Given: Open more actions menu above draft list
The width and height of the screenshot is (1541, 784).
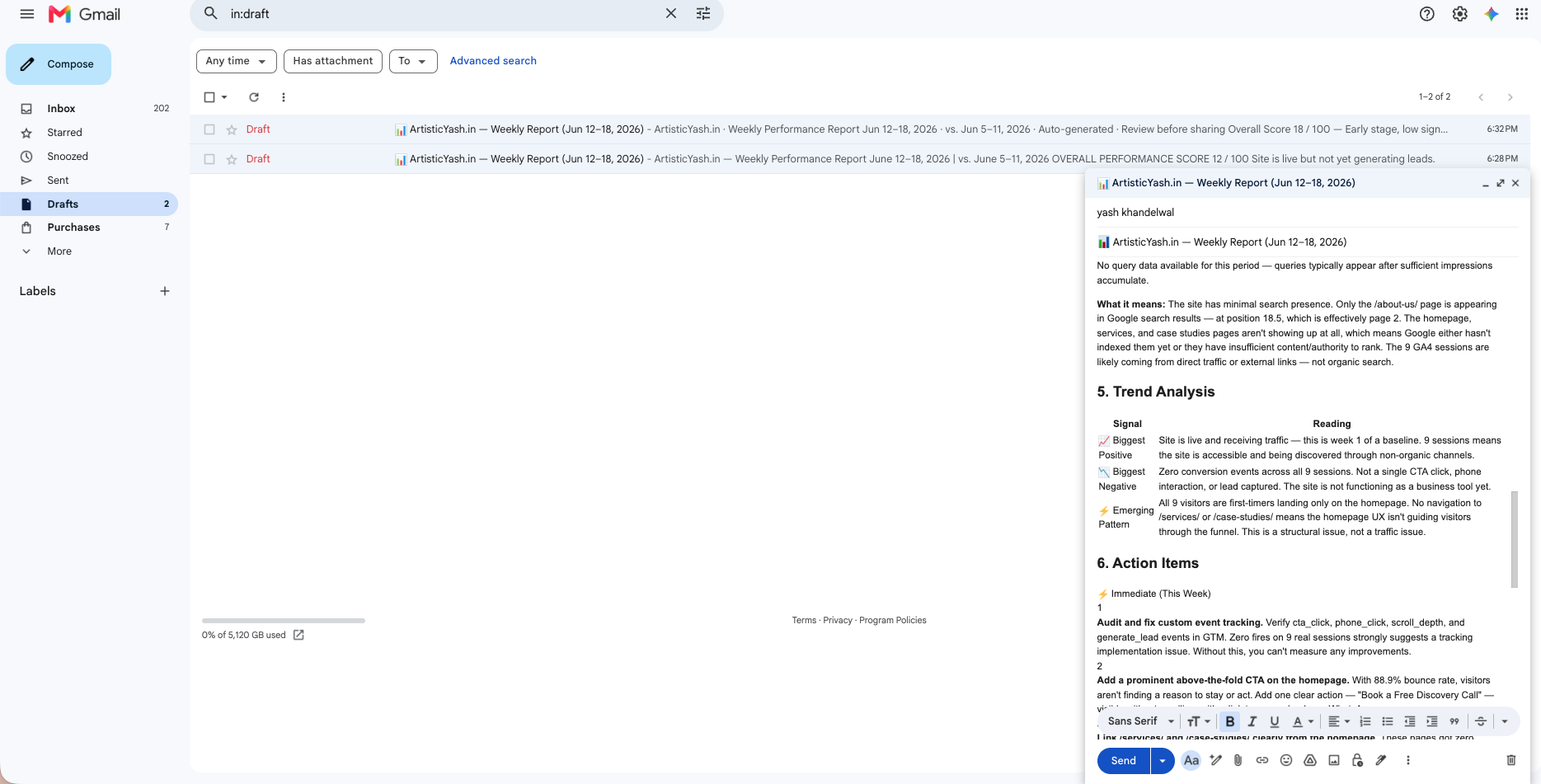Looking at the screenshot, I should [284, 97].
